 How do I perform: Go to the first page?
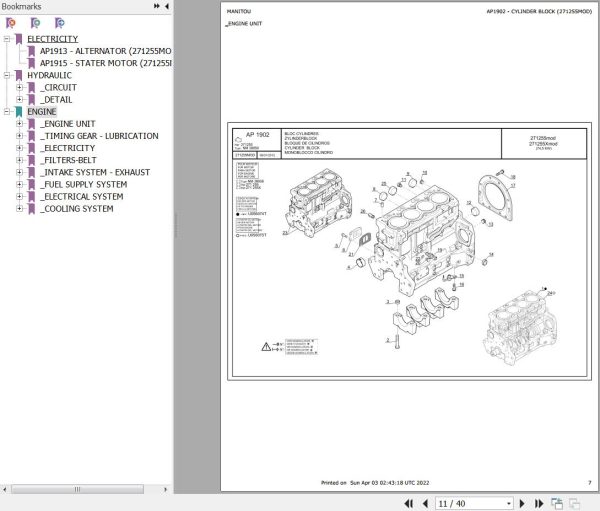pyautogui.click(x=408, y=503)
